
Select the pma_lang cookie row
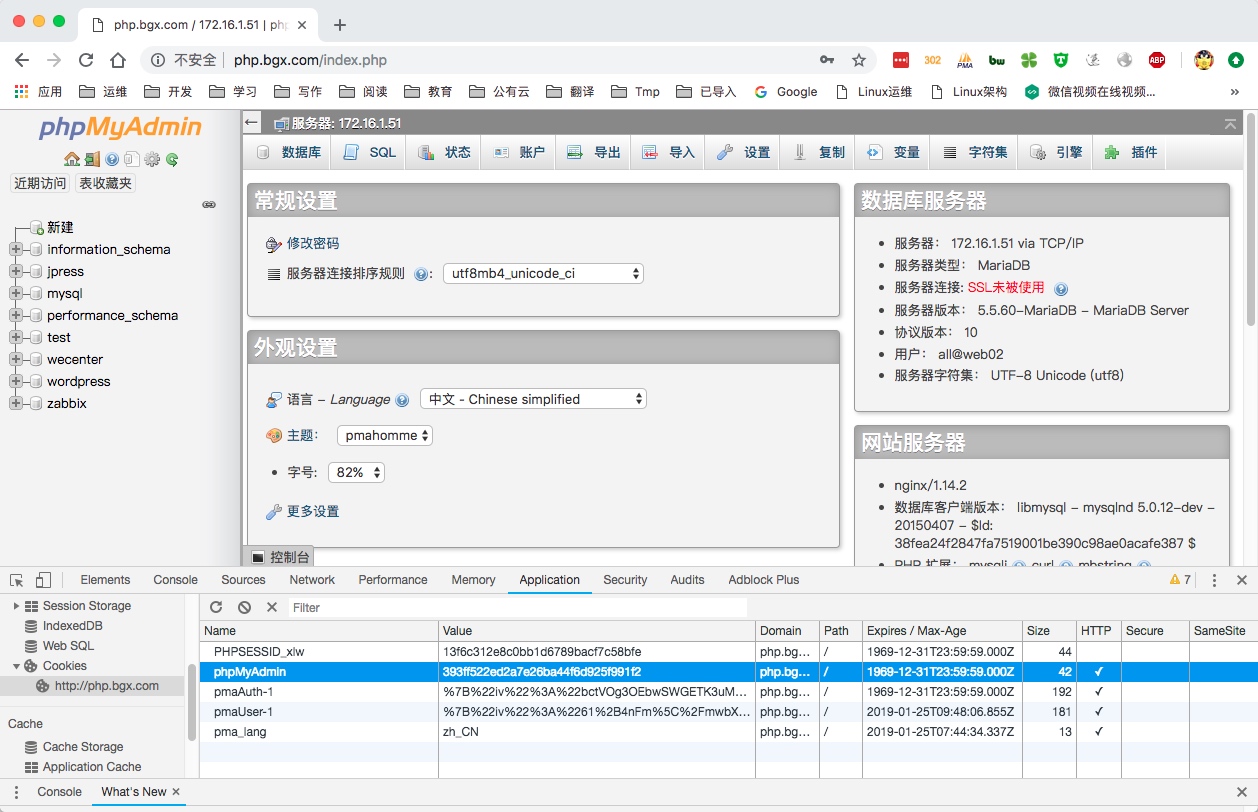(x=728, y=732)
